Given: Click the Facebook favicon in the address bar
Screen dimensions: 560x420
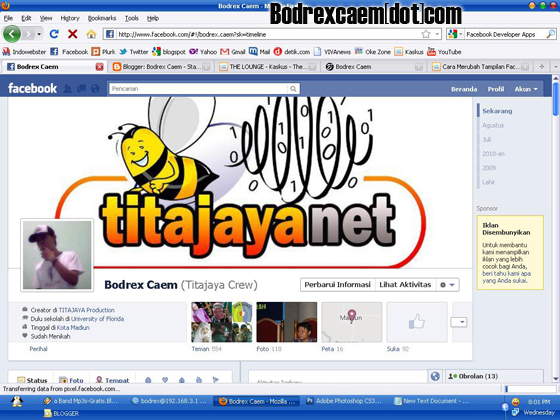Looking at the screenshot, I should 110,34.
